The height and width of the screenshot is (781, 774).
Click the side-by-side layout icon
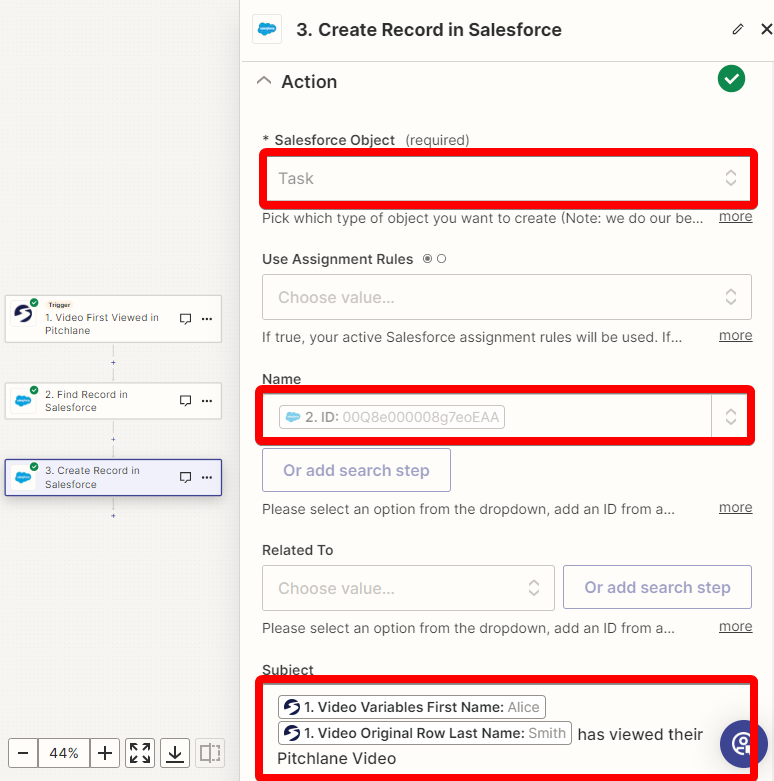(210, 753)
